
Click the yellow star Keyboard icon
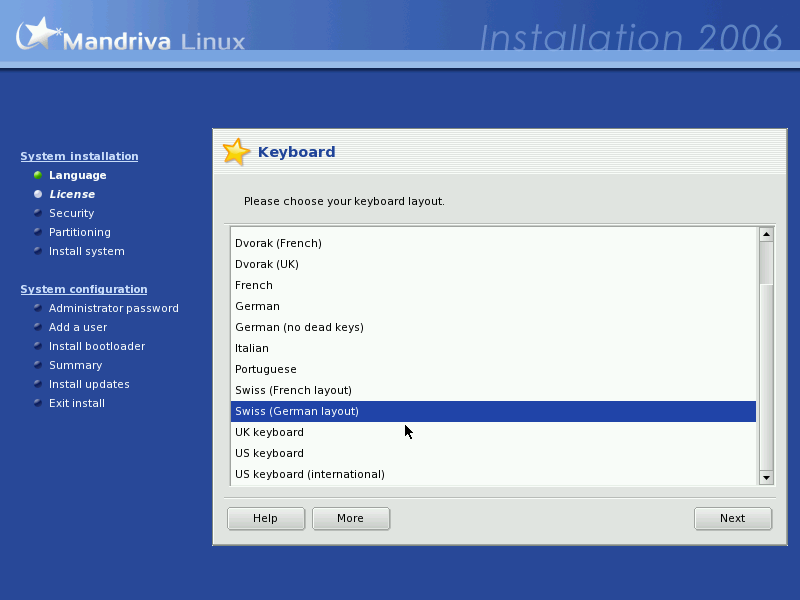[236, 152]
